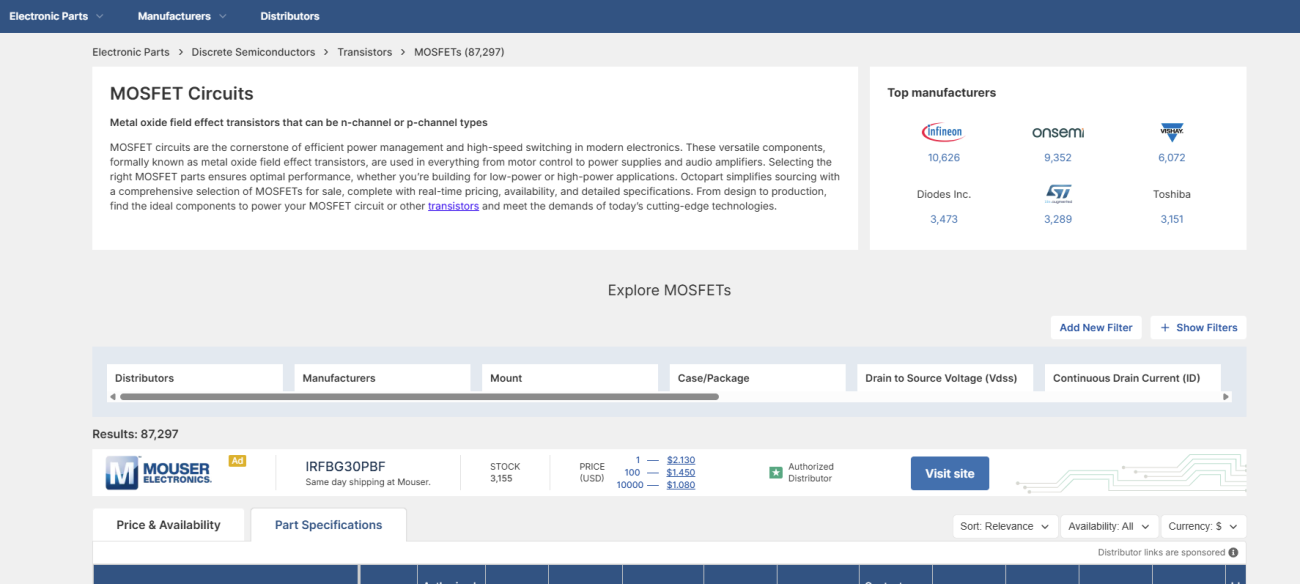This screenshot has height=584, width=1300.
Task: Switch to Price & Availability tab
Action: [x=168, y=525]
